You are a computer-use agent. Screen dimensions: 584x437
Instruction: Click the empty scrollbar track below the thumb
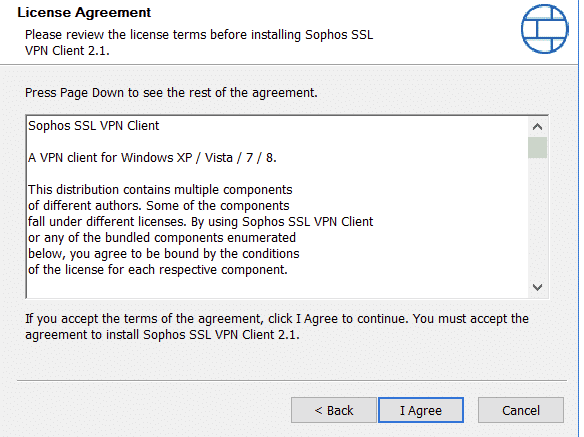[x=537, y=218]
